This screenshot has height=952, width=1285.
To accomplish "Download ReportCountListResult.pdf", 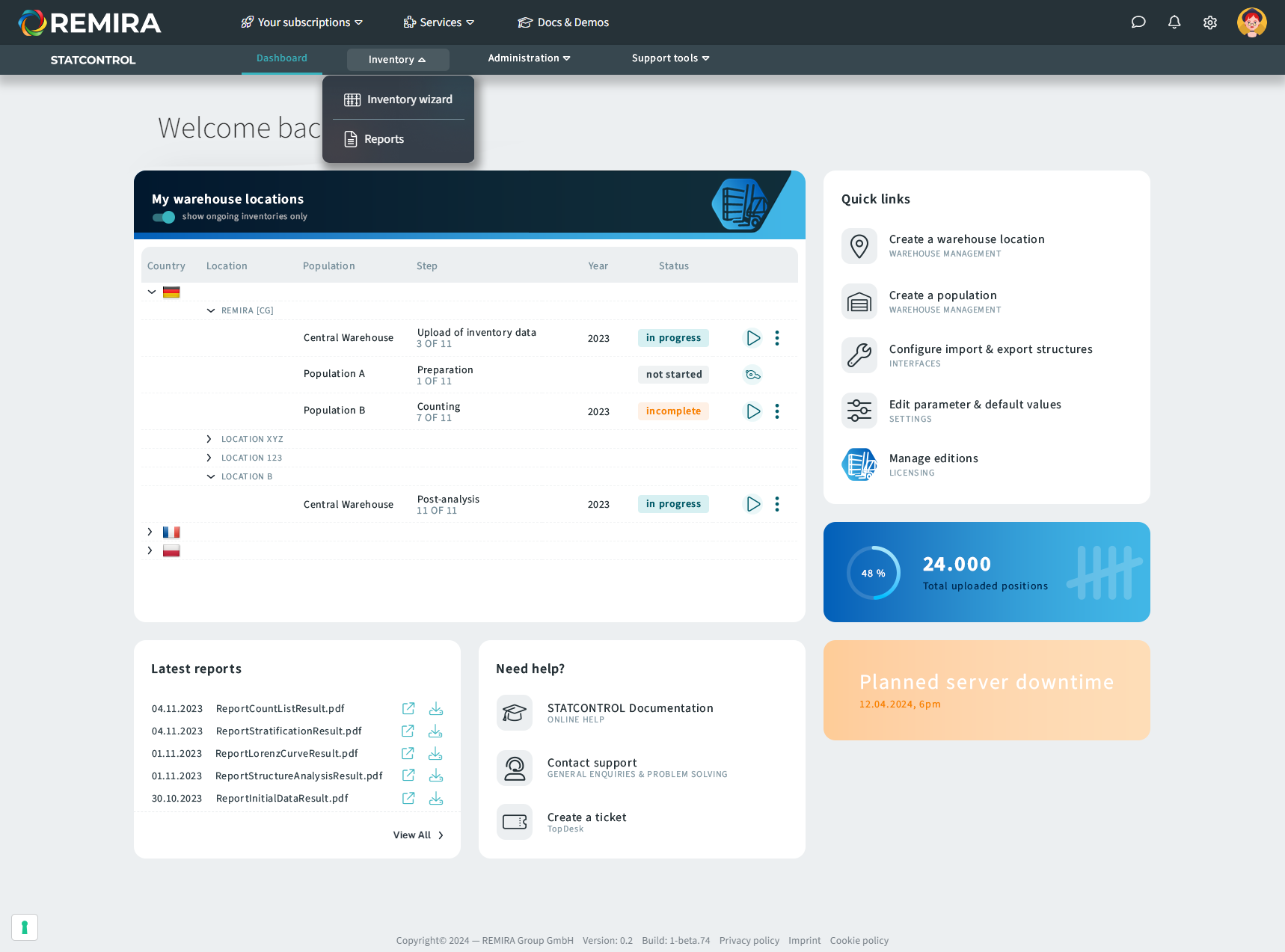I will pyautogui.click(x=436, y=708).
